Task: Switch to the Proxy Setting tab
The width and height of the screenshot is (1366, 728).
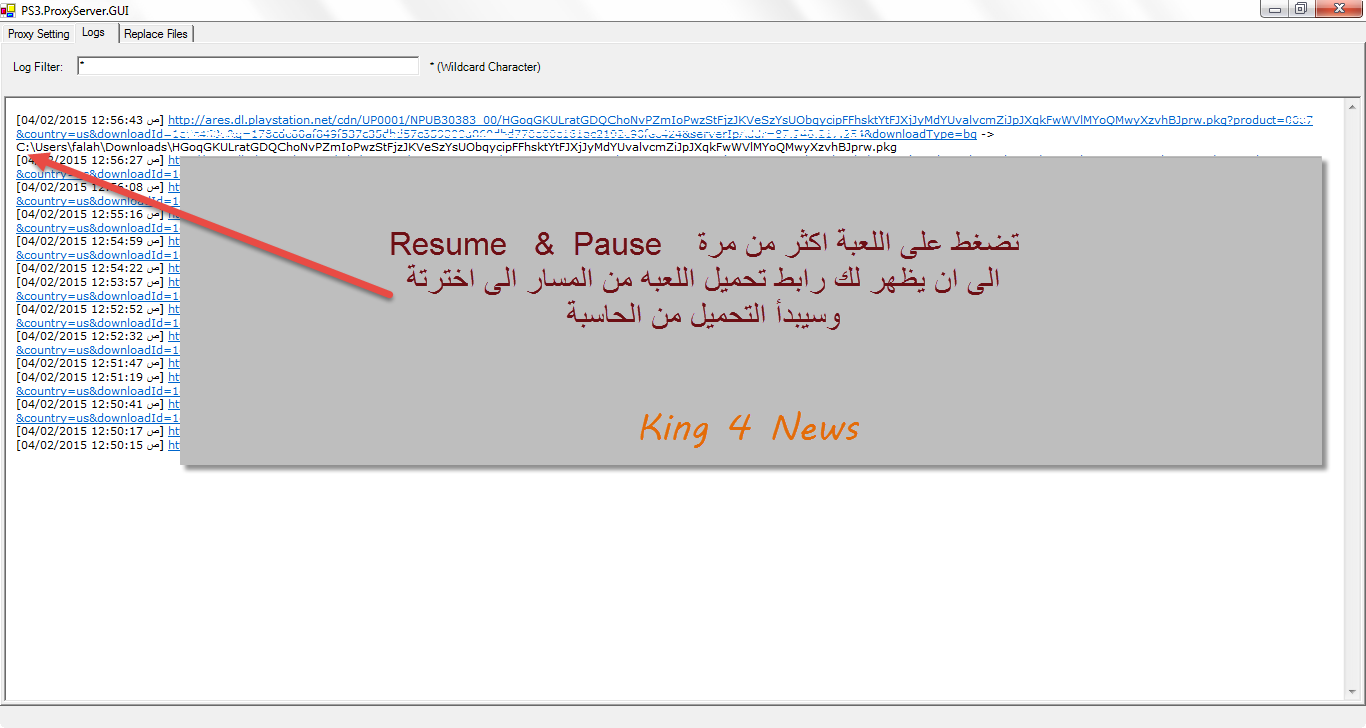Action: click(39, 34)
